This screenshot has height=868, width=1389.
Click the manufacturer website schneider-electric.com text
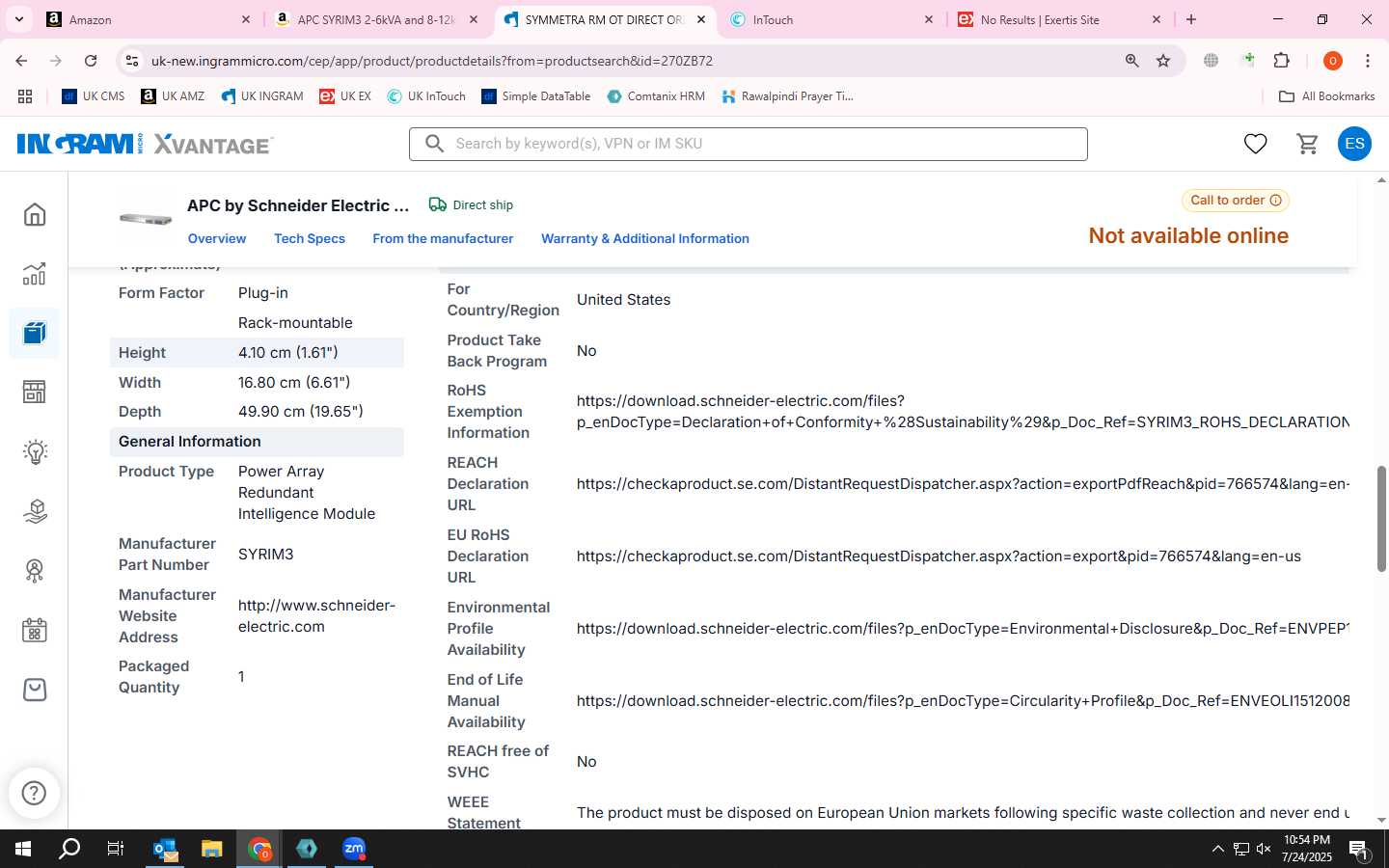(316, 616)
